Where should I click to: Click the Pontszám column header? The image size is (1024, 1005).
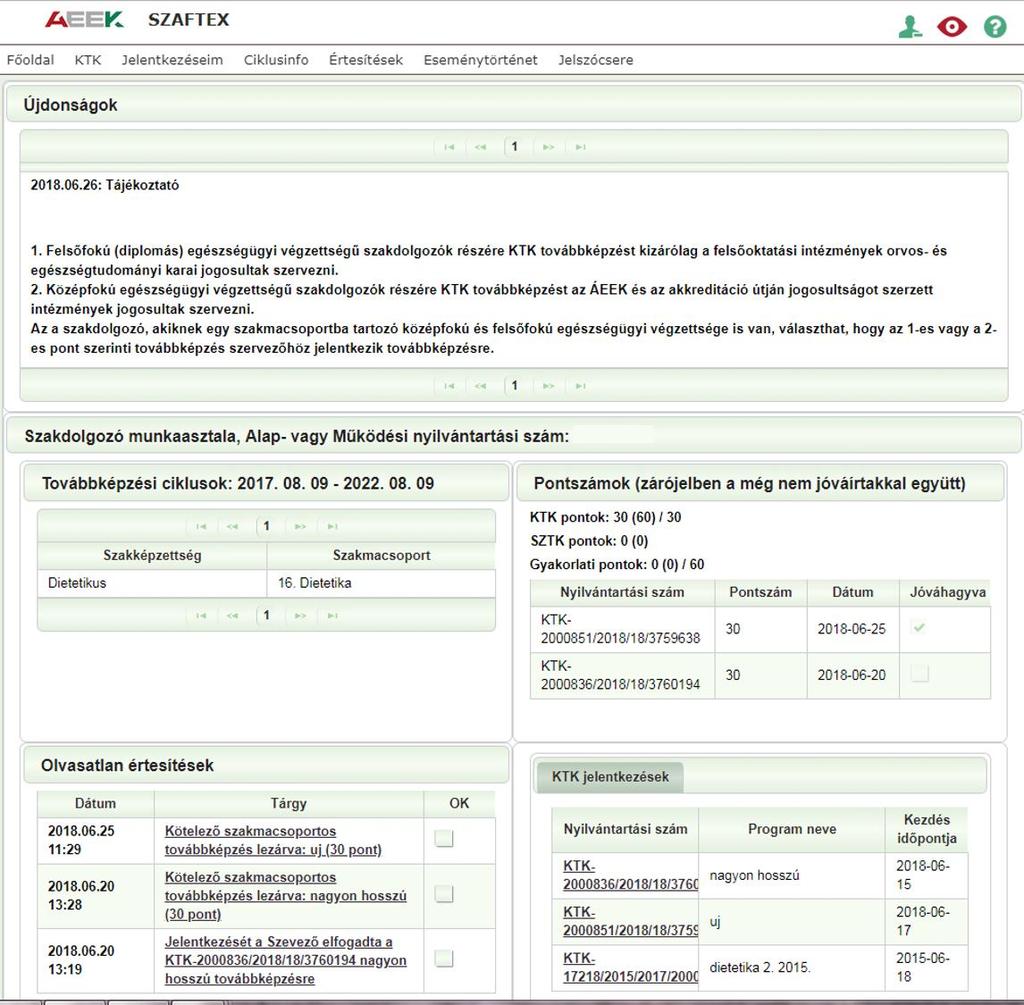pos(761,592)
